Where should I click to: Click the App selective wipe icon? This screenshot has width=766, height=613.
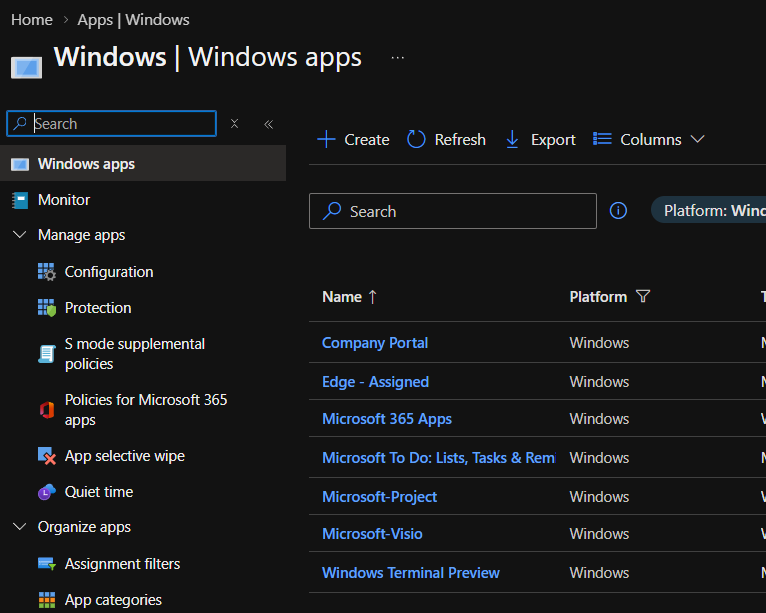point(47,456)
